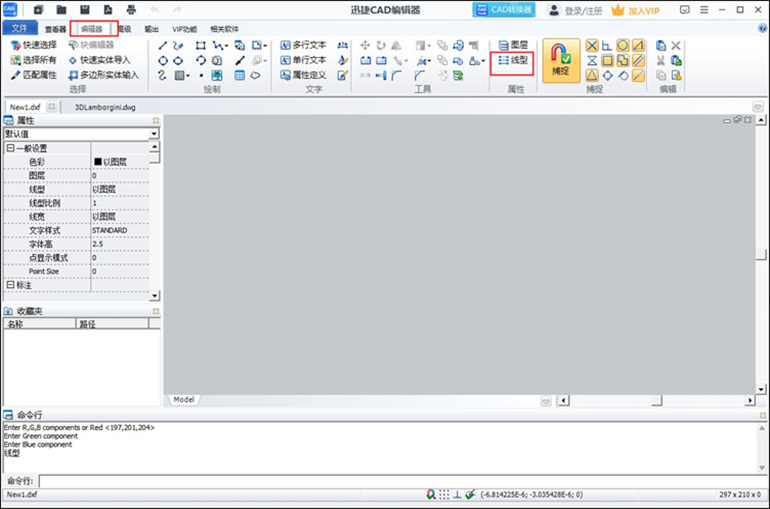Screen dimensions: 770x509
Task: Toggle the snap magnet icon in status bar
Action: (x=431, y=494)
